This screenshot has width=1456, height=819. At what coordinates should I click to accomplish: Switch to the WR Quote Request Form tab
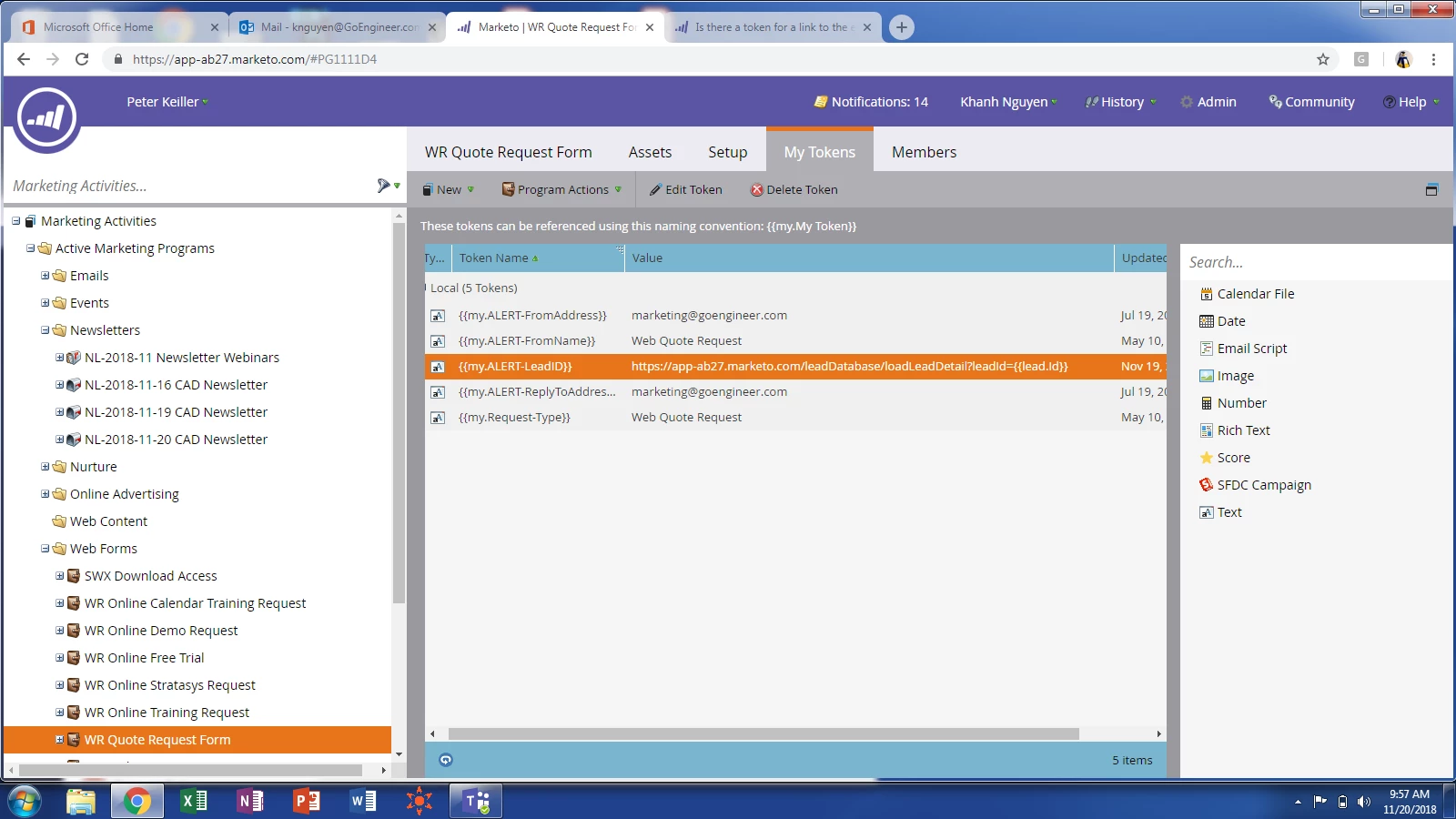[x=508, y=152]
